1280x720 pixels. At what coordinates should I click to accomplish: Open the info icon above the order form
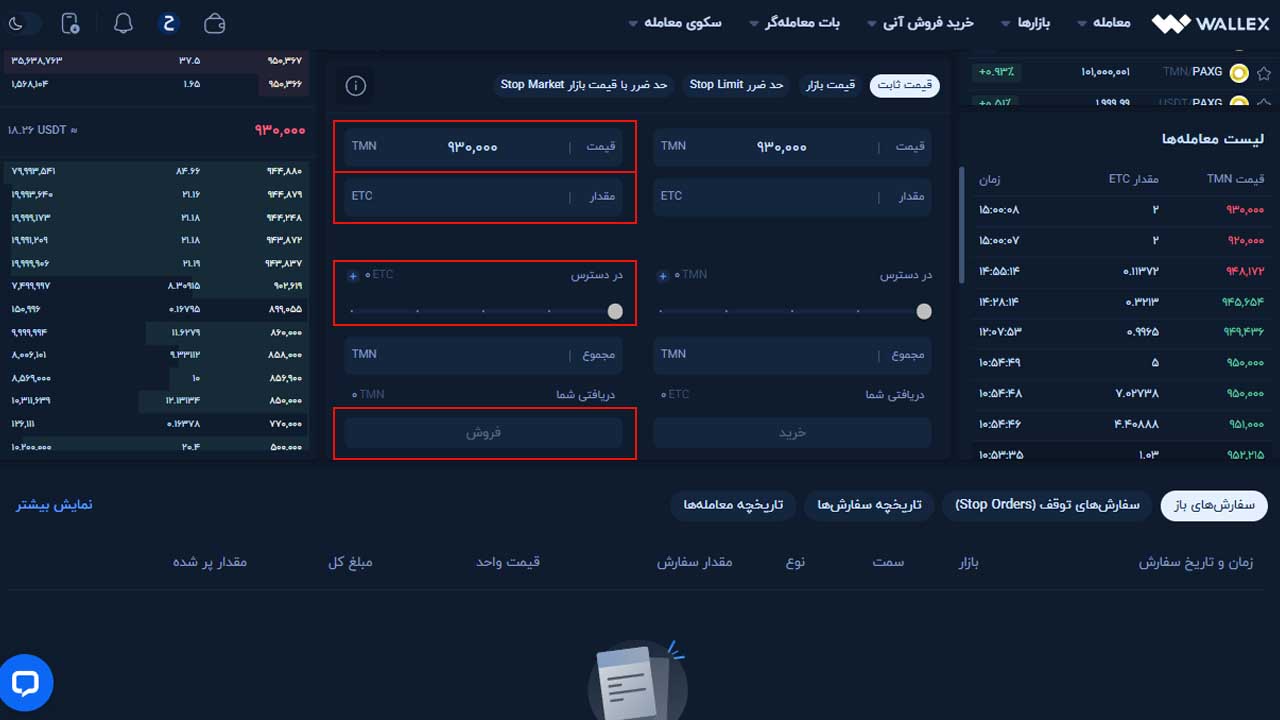click(x=355, y=85)
